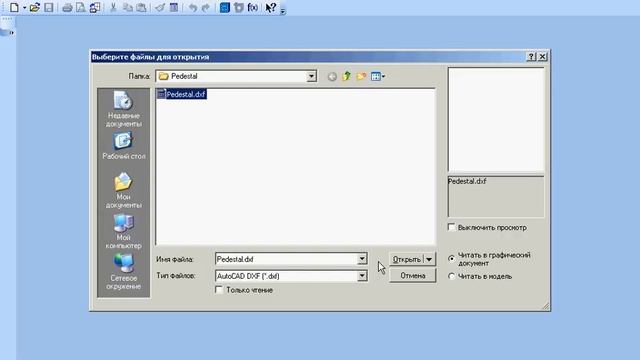Click the New document toolbar icon
Image resolution: width=640 pixels, height=360 pixels.
pyautogui.click(x=14, y=7)
